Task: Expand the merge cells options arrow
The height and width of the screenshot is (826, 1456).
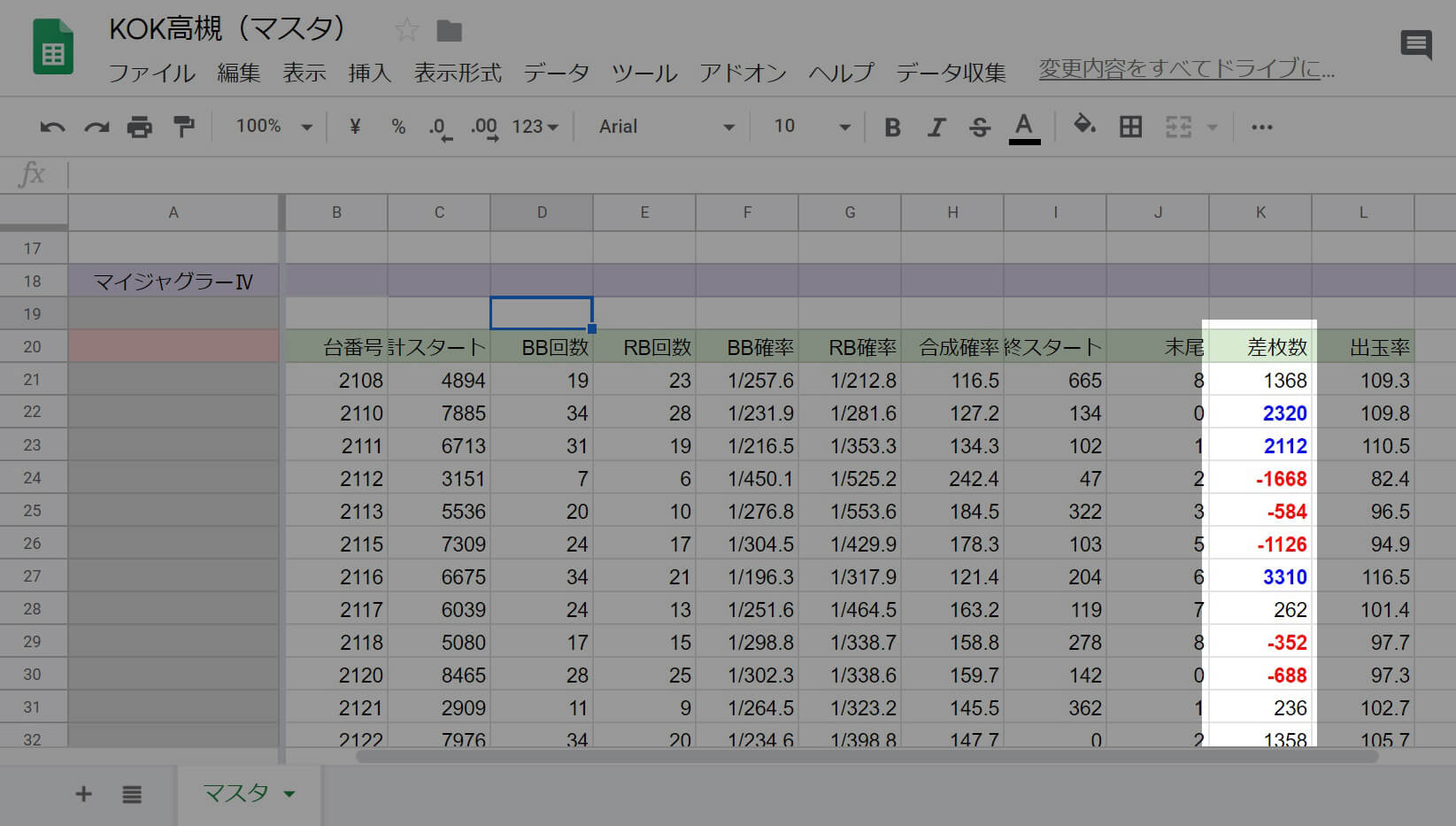Action: point(1213,127)
